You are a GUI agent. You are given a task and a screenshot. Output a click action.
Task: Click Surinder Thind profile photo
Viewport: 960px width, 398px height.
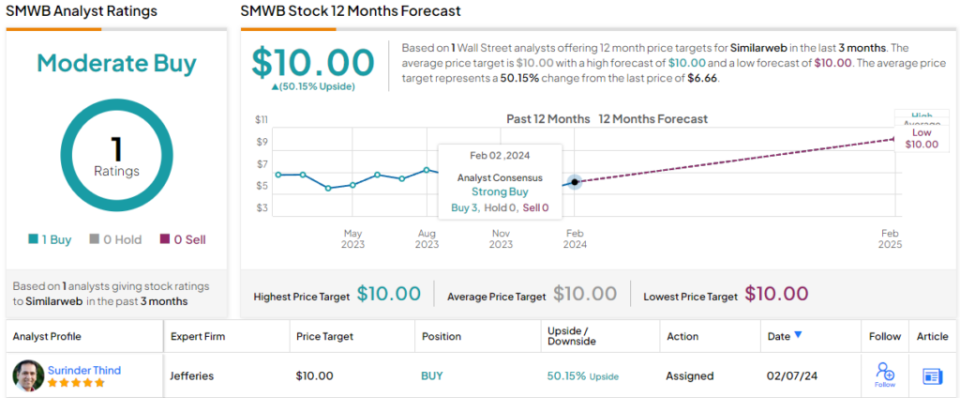(x=28, y=376)
